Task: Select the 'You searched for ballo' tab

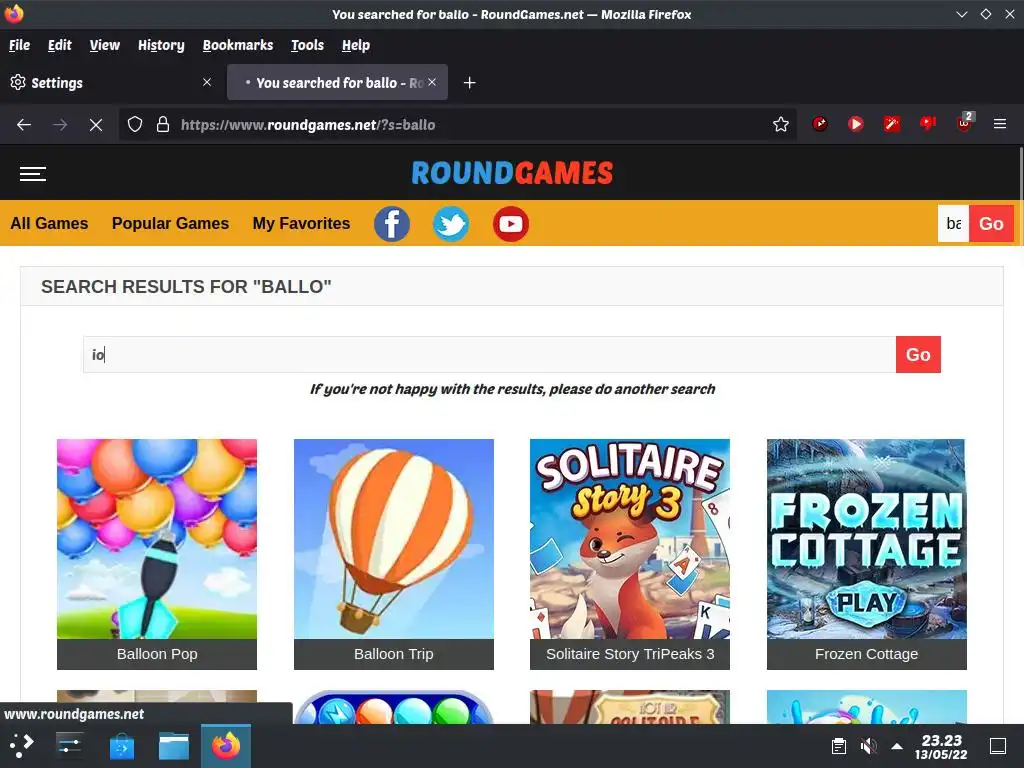Action: [x=338, y=82]
